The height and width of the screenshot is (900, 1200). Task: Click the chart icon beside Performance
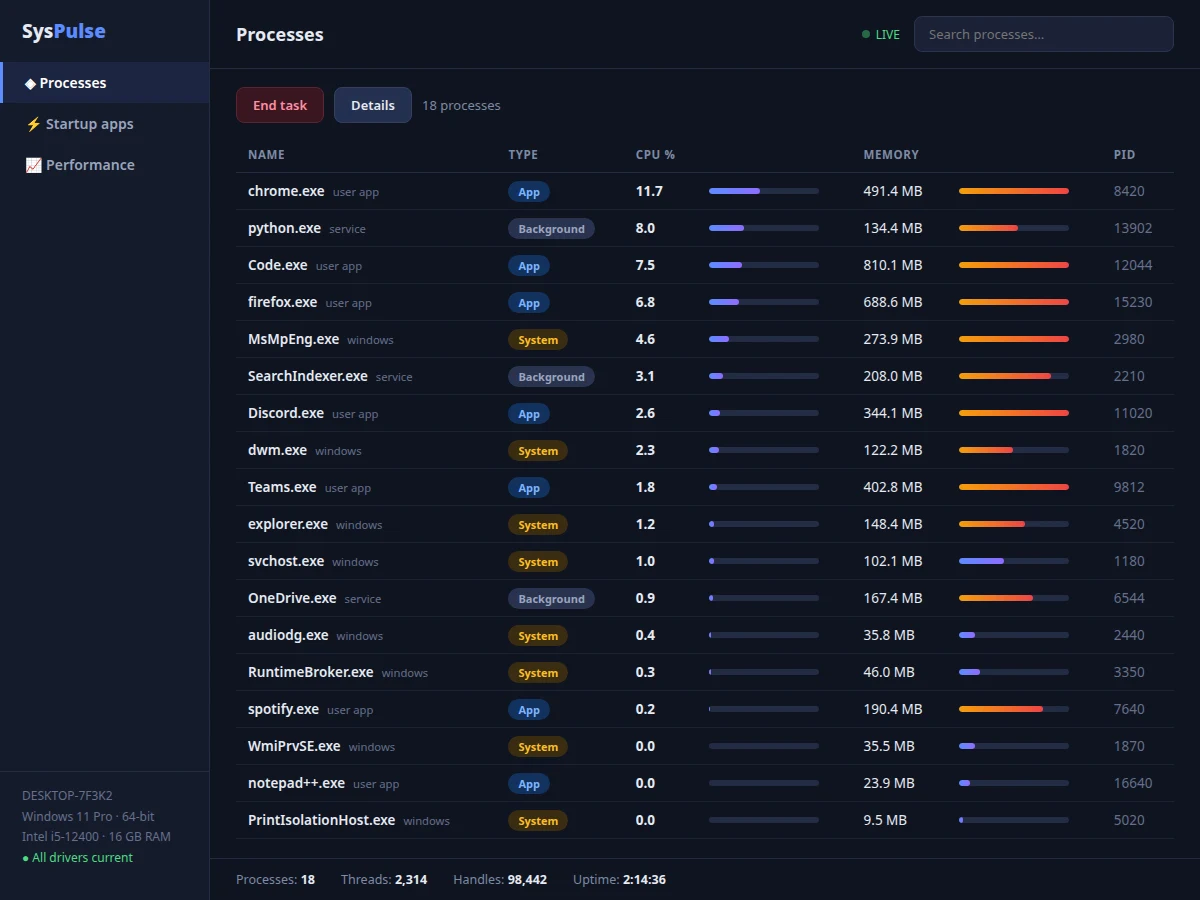click(x=33, y=165)
